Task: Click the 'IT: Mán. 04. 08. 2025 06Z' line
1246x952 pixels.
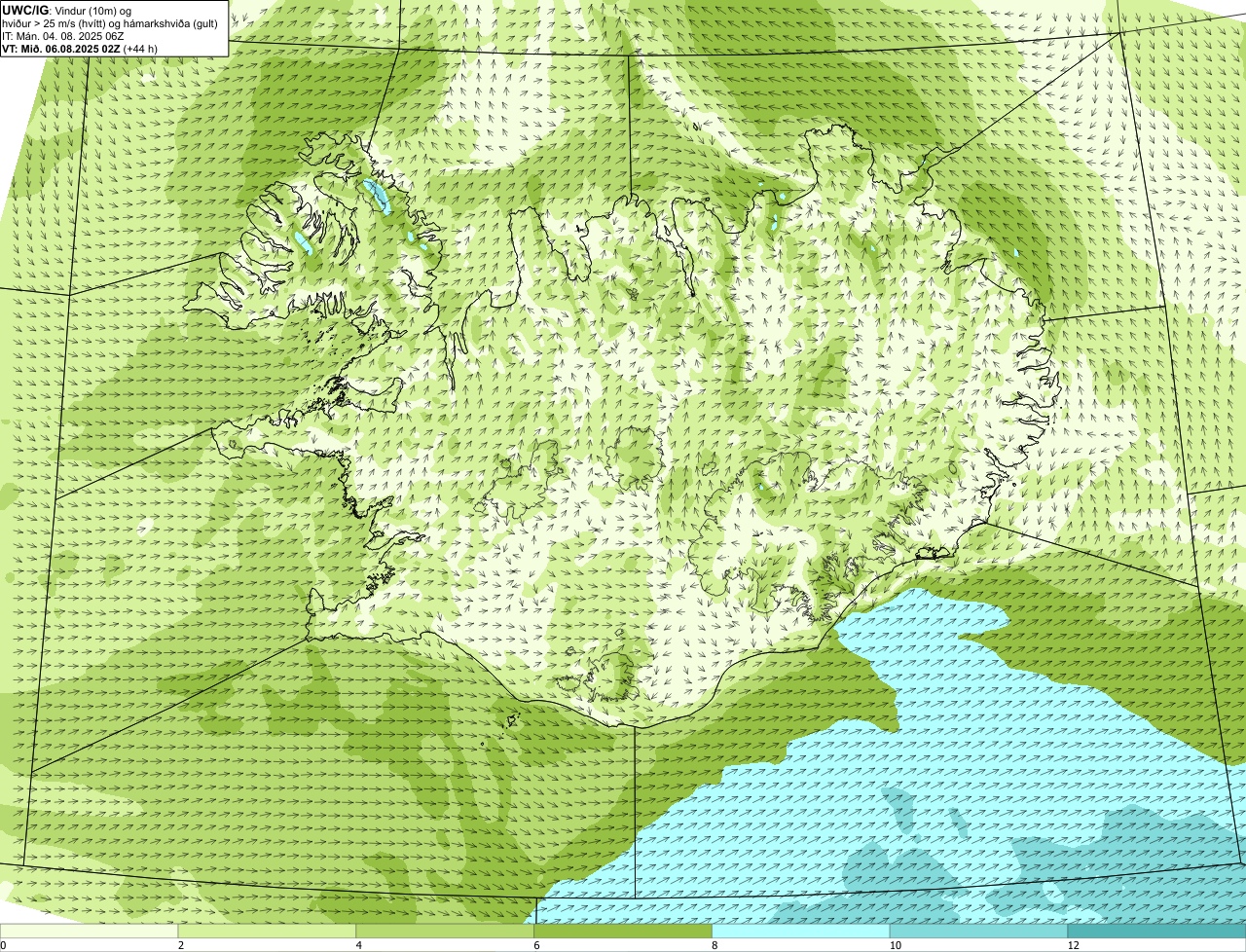Action: [x=63, y=36]
